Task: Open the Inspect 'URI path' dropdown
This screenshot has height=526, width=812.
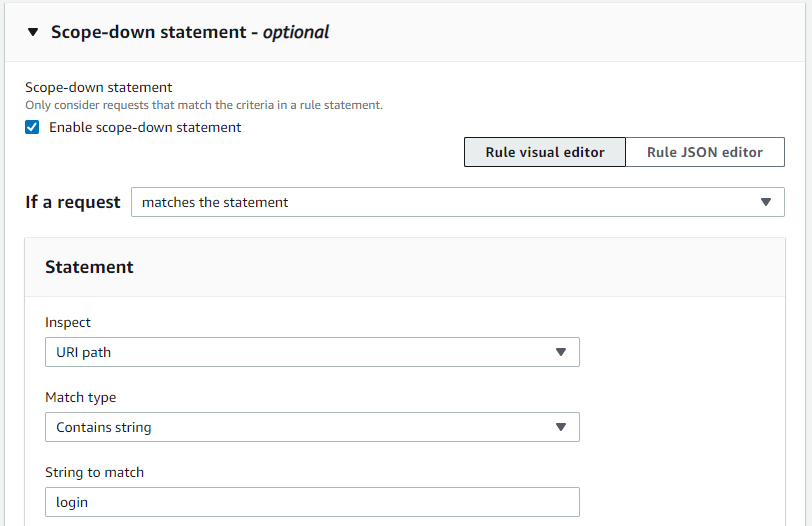Action: pyautogui.click(x=300, y=352)
